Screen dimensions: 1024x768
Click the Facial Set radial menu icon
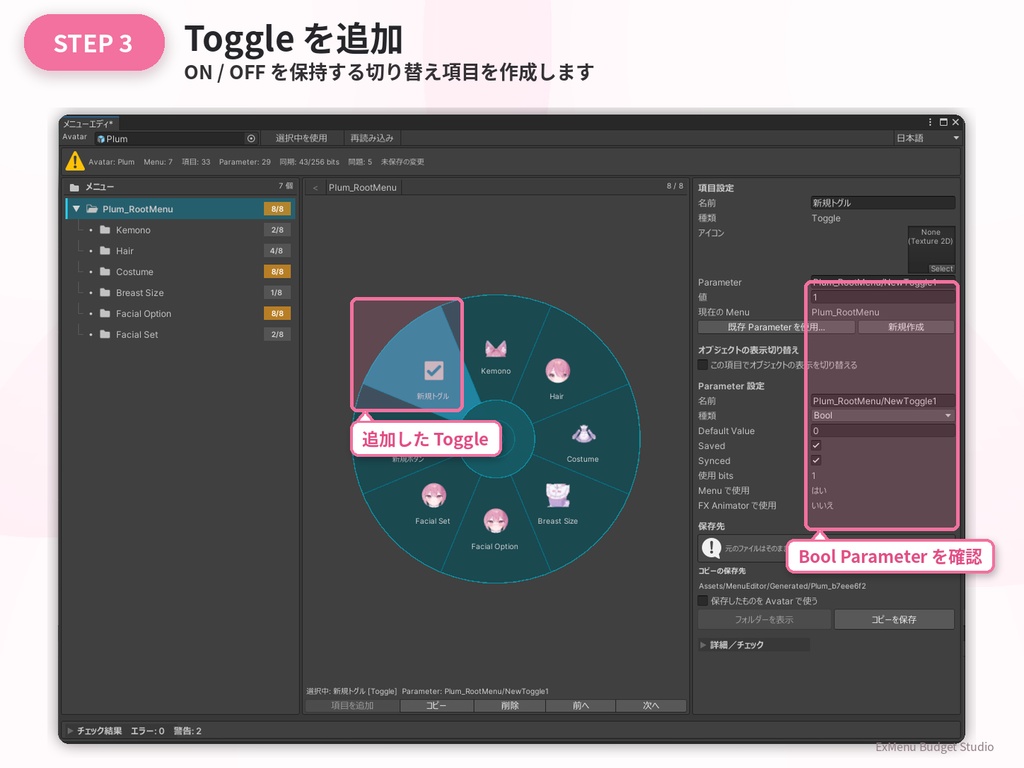tap(434, 496)
